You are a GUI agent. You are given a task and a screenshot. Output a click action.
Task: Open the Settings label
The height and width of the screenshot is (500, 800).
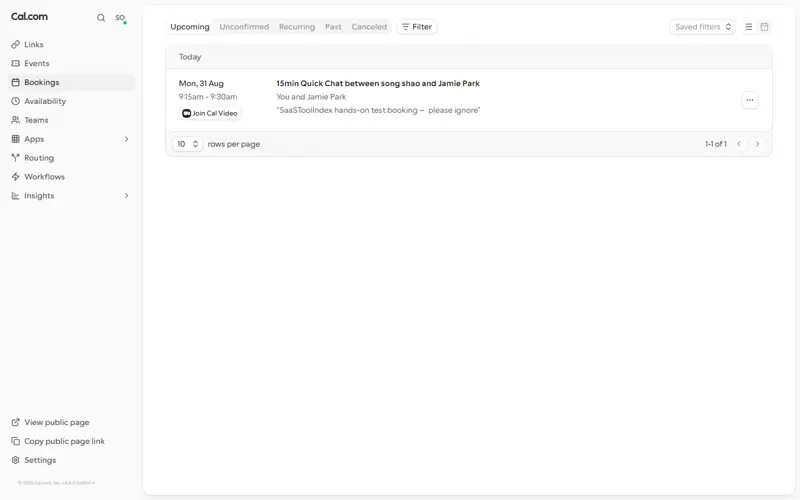point(40,460)
